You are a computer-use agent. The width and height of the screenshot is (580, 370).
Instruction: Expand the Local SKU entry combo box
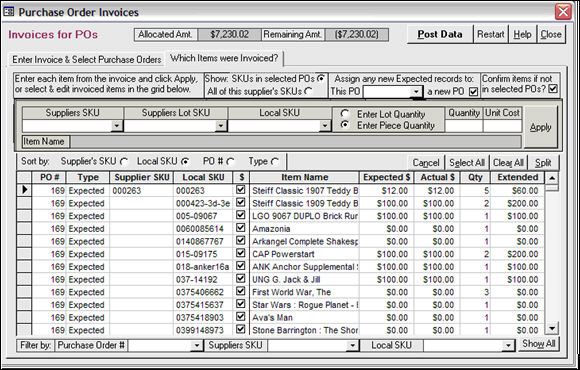click(x=325, y=126)
